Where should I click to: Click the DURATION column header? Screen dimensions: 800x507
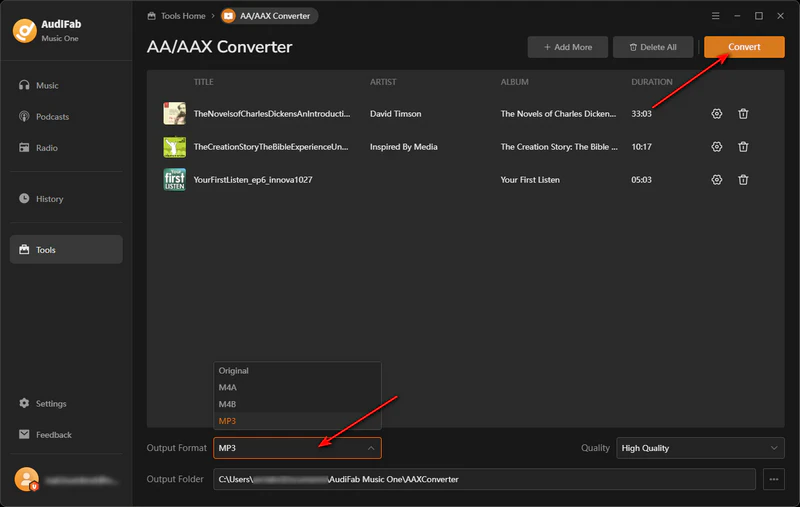click(x=652, y=82)
